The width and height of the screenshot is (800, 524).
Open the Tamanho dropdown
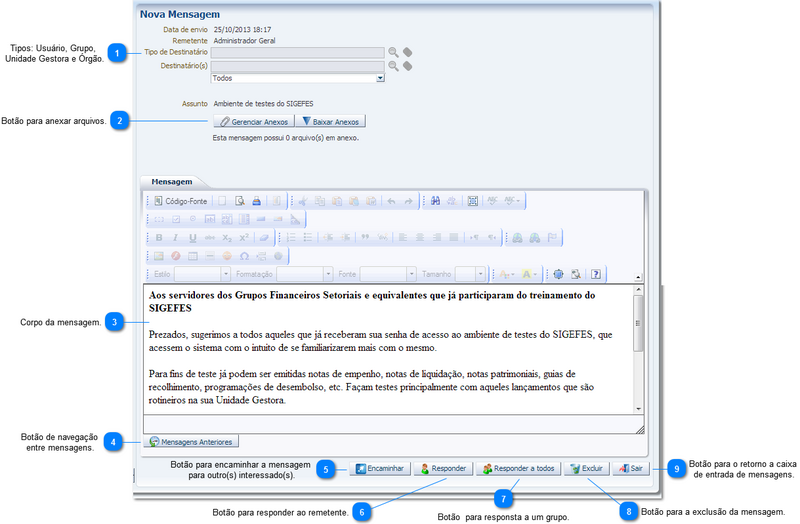[x=481, y=275]
